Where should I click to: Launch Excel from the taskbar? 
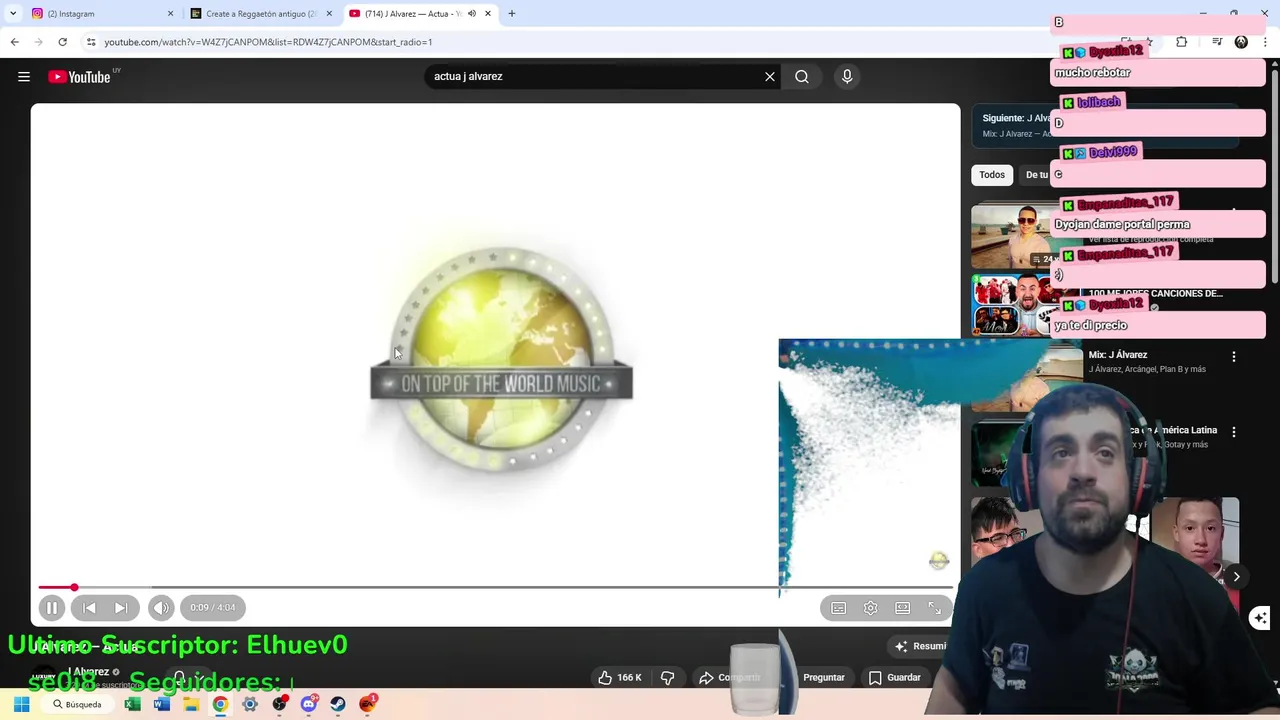coord(132,704)
